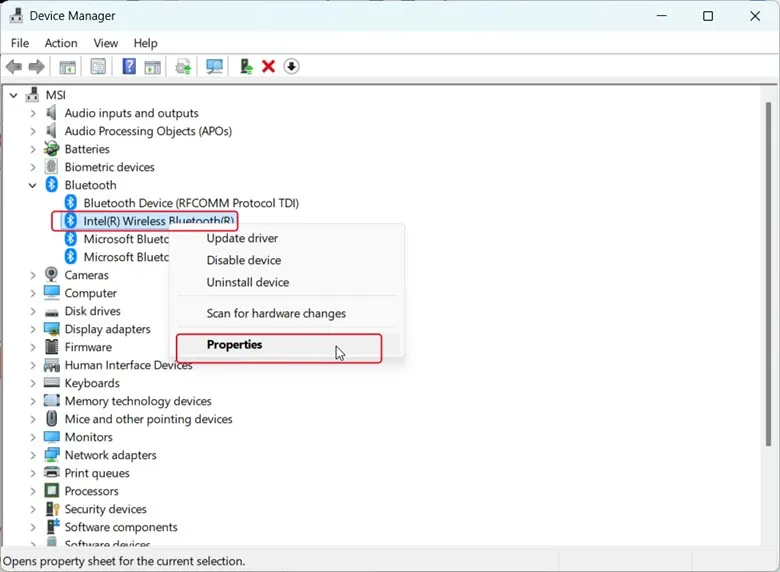Viewport: 780px width, 572px height.
Task: Expand the Firmware category
Action: pyautogui.click(x=33, y=347)
